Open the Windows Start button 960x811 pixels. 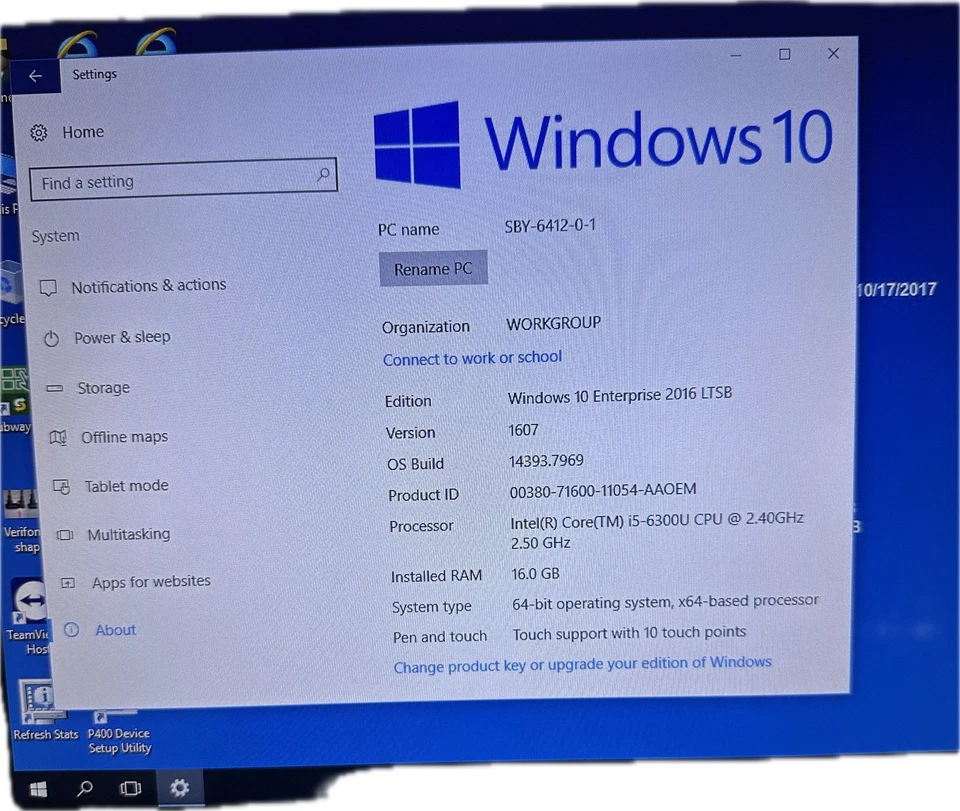[x=39, y=789]
